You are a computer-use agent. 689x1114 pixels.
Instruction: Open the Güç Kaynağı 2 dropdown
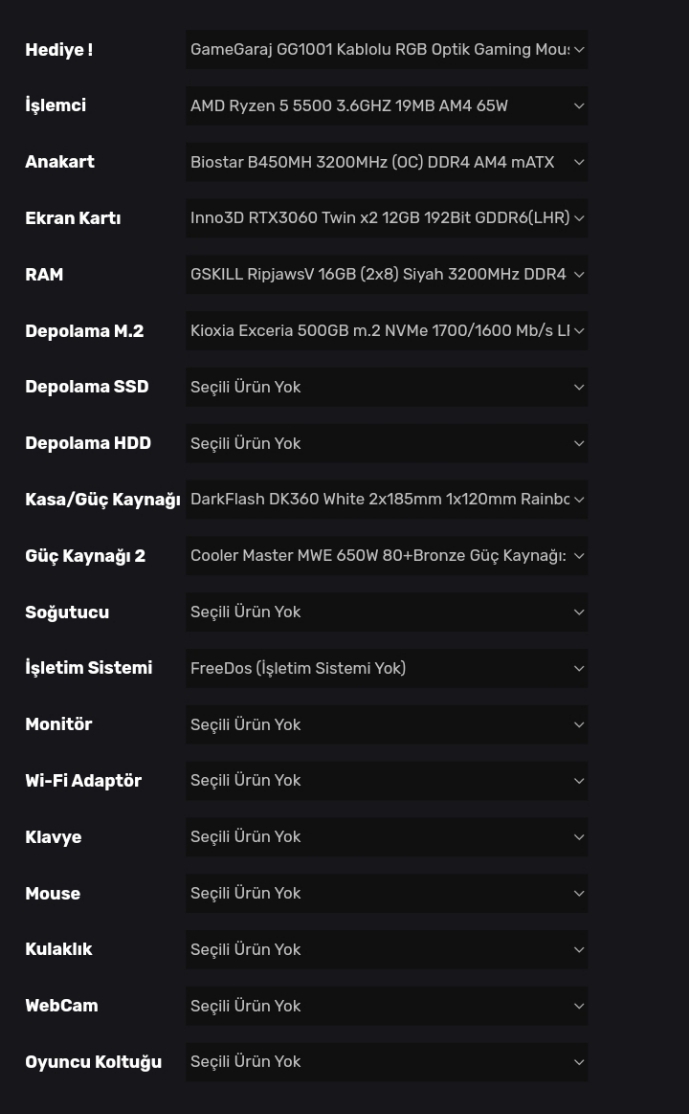[386, 555]
